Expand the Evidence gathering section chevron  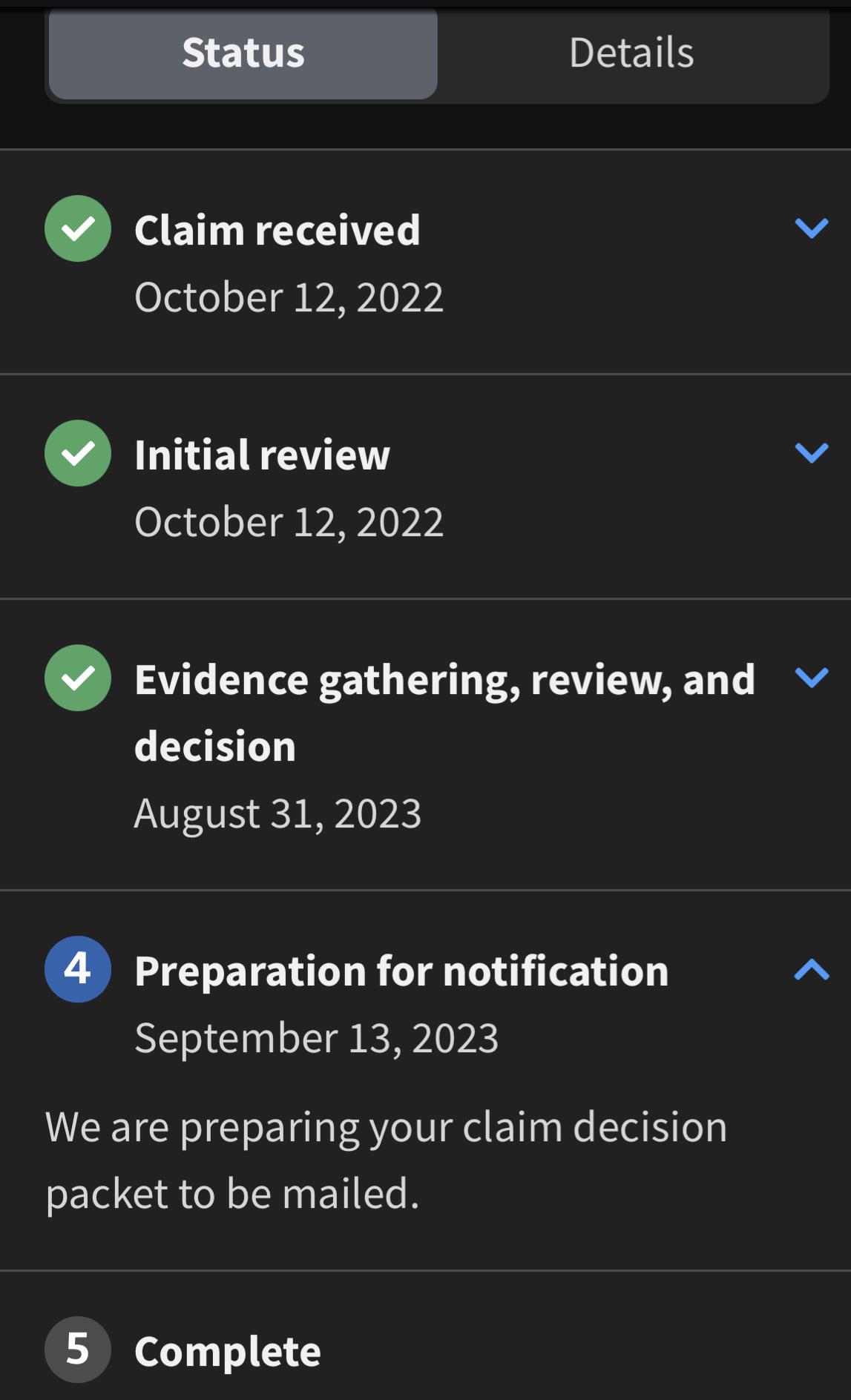pos(811,677)
